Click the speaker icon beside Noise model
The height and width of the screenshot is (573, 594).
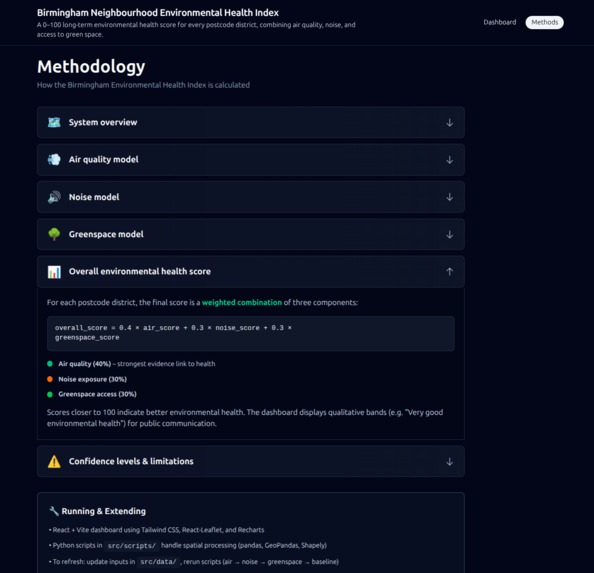coord(54,197)
